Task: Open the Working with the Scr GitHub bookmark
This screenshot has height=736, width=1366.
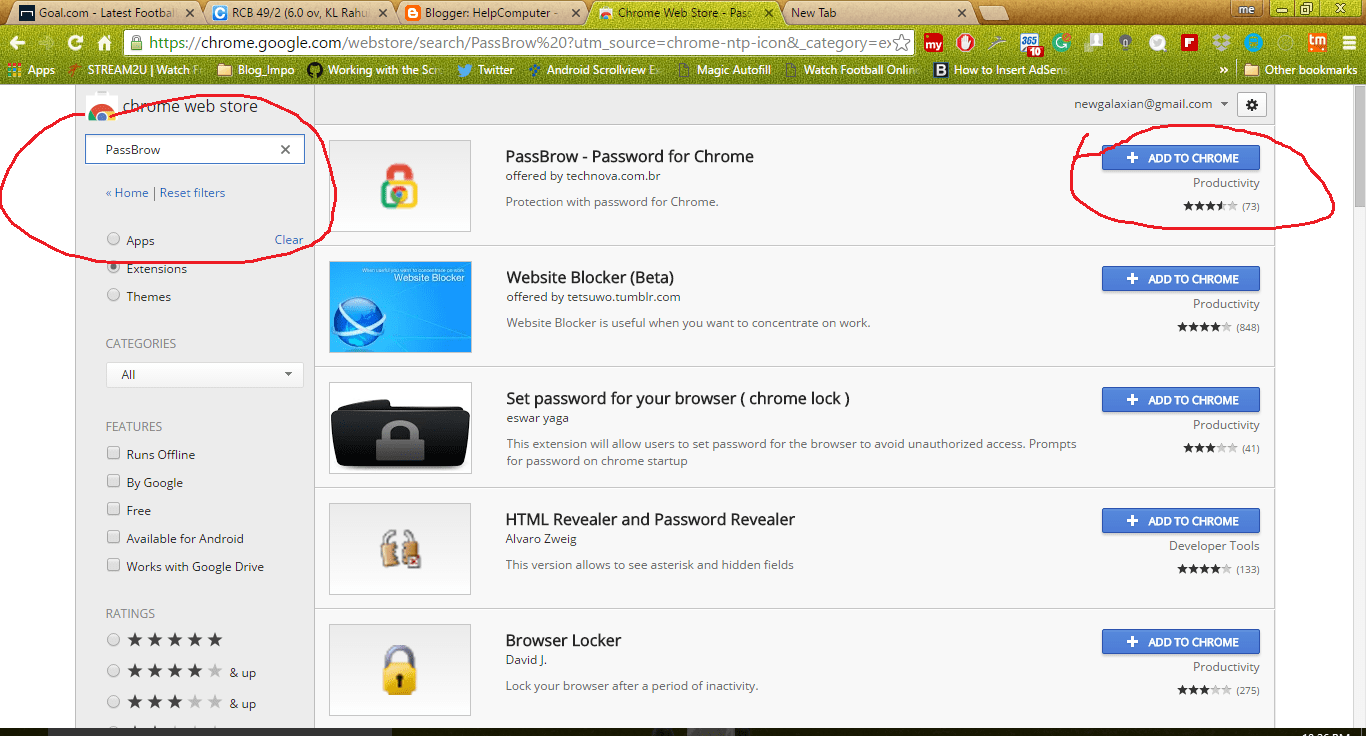Action: click(x=374, y=70)
